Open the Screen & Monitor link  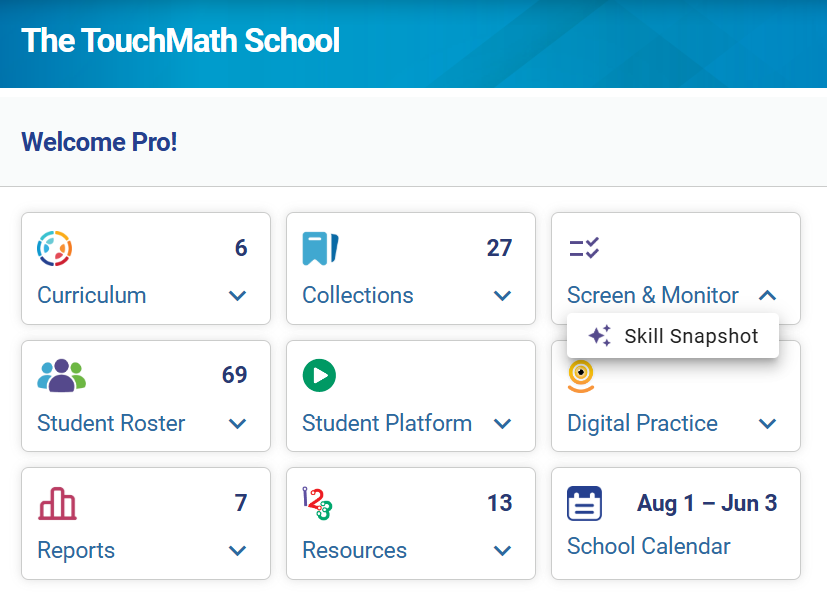pos(653,295)
